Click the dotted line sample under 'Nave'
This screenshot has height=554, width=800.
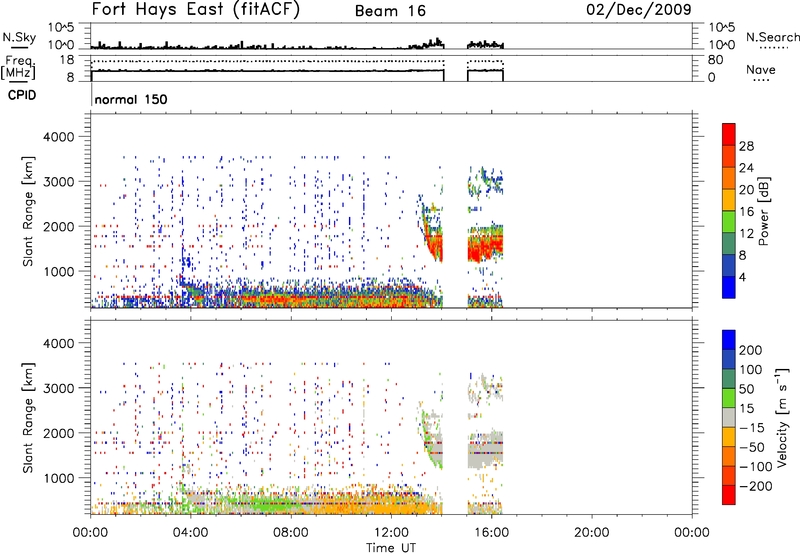(x=761, y=80)
